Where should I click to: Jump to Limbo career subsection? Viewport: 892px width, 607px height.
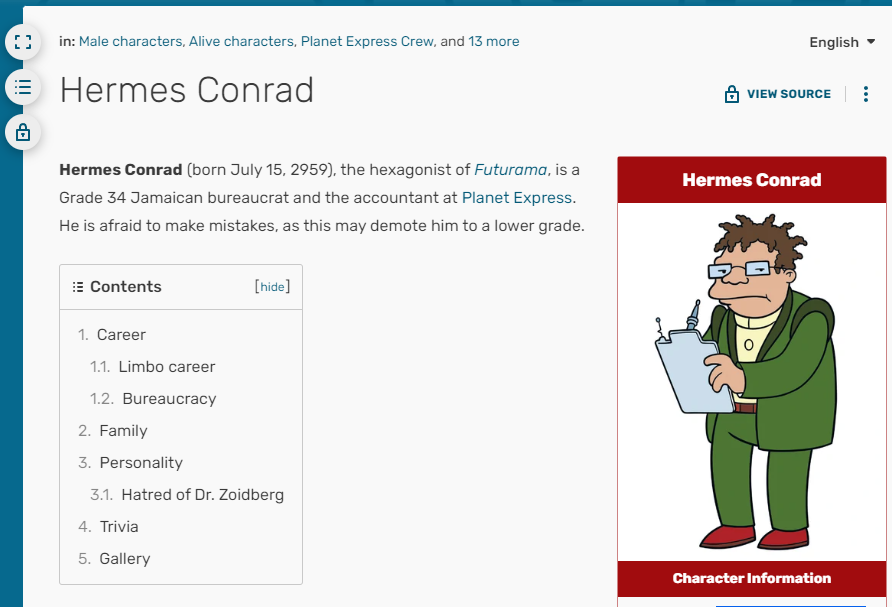[x=167, y=367]
